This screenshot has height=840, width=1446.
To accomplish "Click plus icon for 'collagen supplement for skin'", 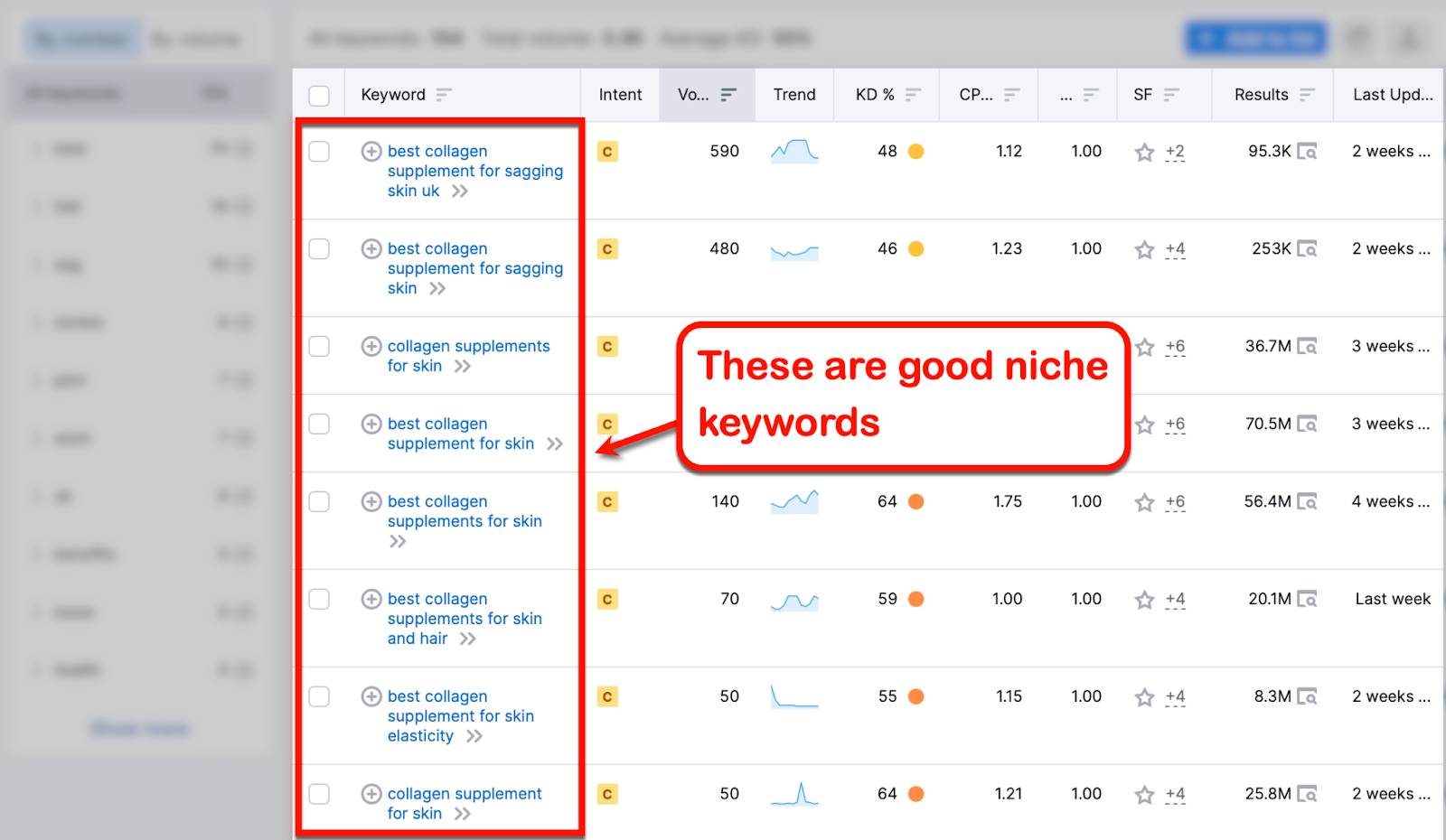I will pos(371,795).
